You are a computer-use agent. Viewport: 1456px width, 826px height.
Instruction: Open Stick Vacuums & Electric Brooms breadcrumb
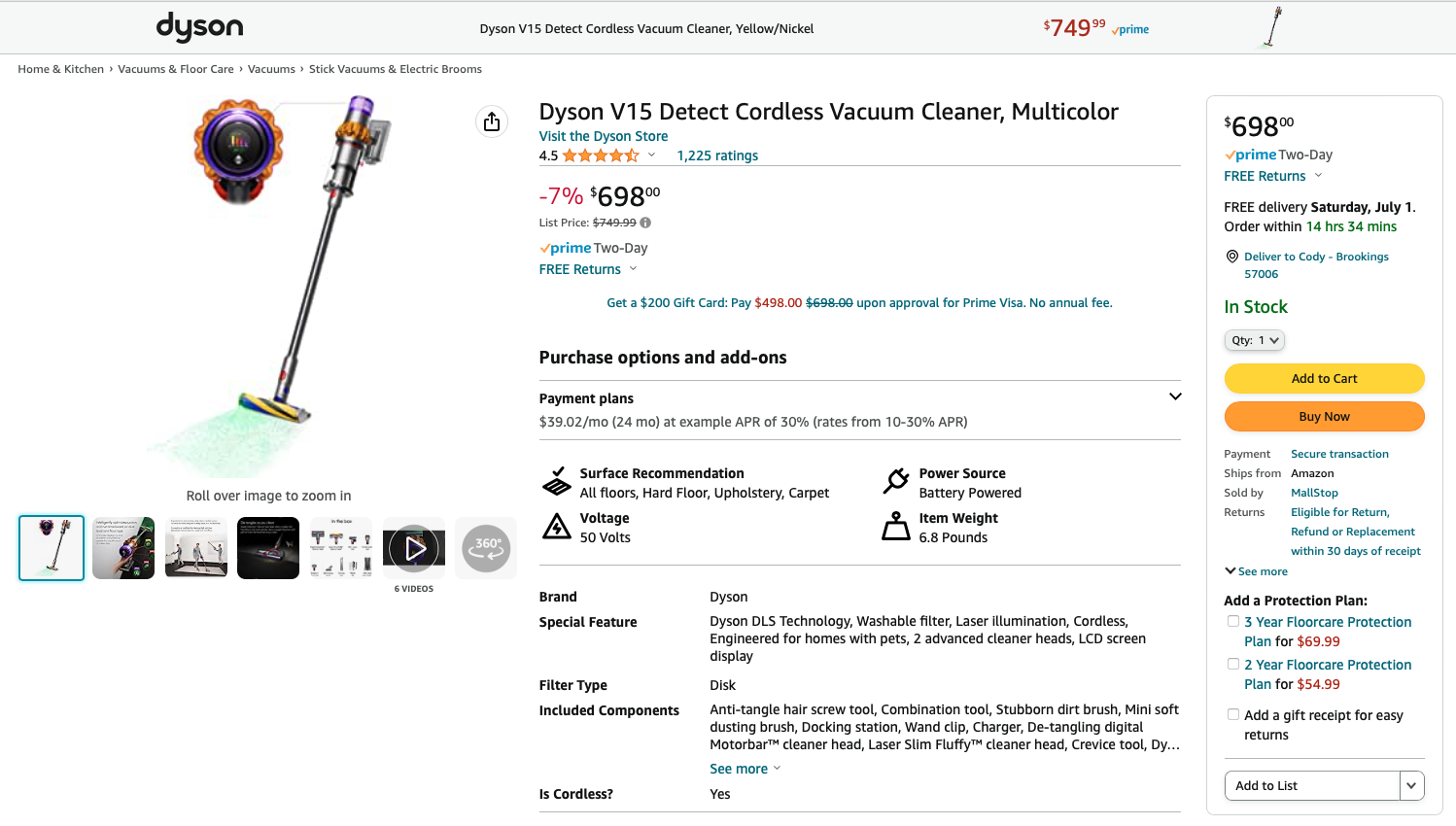395,69
